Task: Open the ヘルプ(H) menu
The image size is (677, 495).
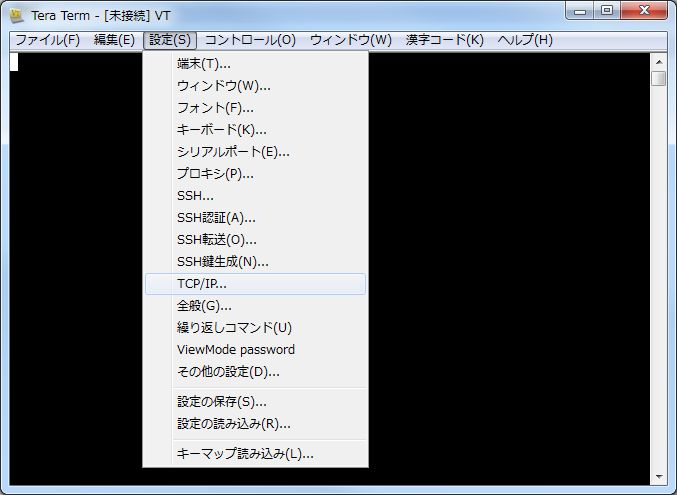Action: pyautogui.click(x=524, y=40)
